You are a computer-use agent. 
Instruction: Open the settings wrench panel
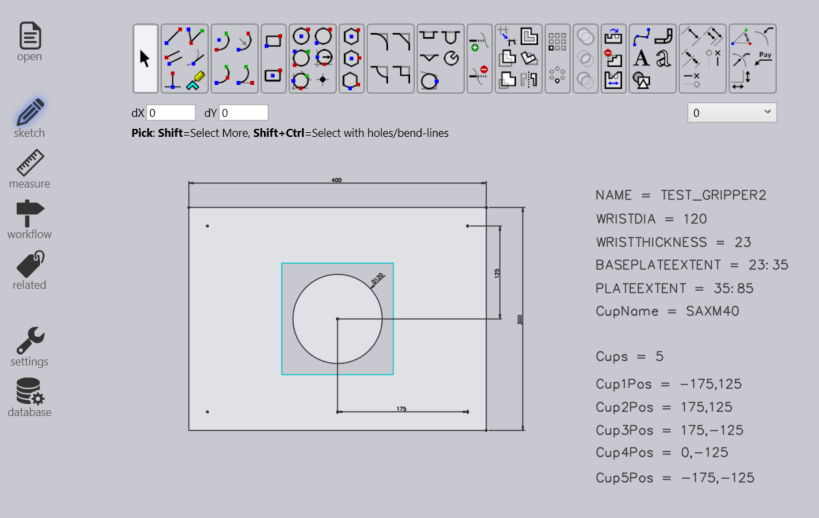(30, 346)
